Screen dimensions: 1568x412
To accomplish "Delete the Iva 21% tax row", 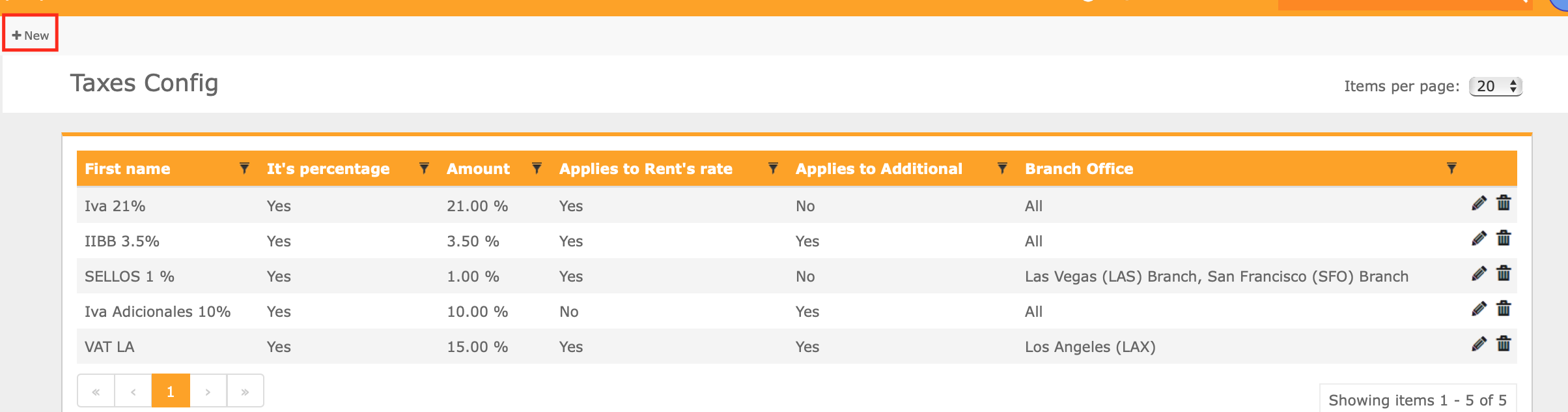I will click(x=1504, y=203).
